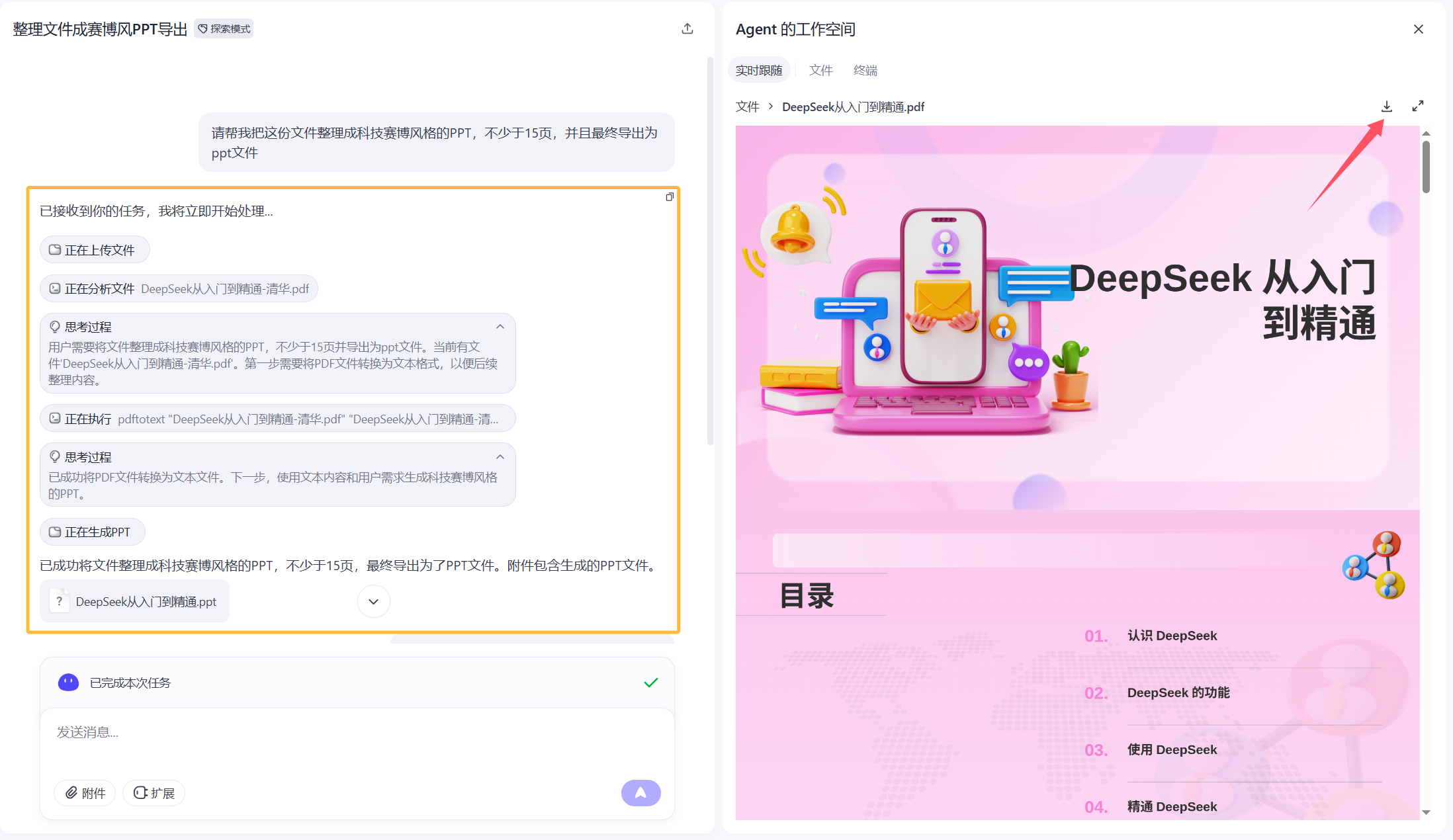Download the DeepSeek PDF file
Image resolution: width=1453 pixels, height=840 pixels.
pyautogui.click(x=1387, y=106)
